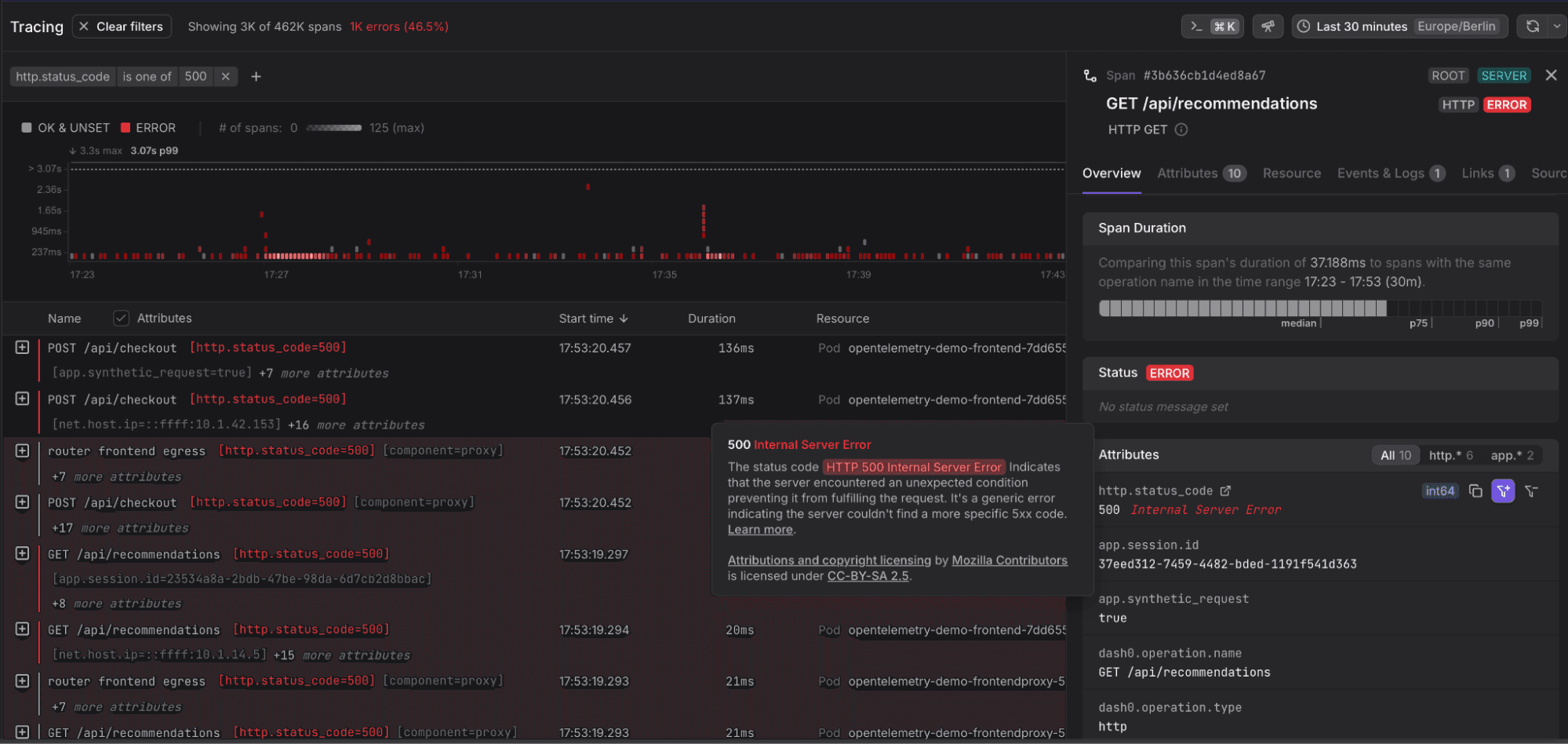Screen dimensions: 1568x744
Task: Switch to the Links tab
Action: pyautogui.click(x=1488, y=173)
